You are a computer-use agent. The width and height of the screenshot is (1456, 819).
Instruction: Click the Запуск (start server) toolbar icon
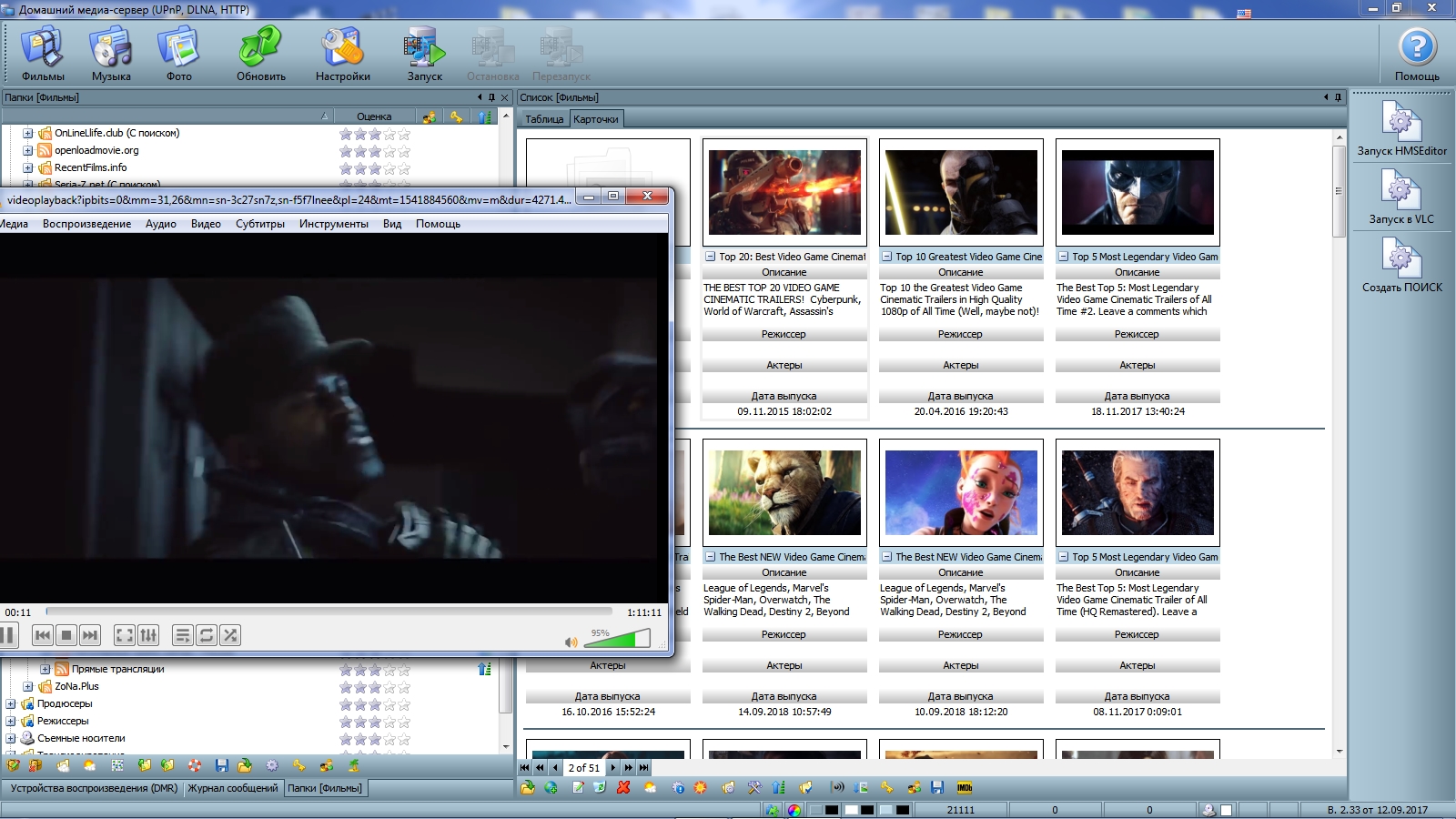[424, 53]
